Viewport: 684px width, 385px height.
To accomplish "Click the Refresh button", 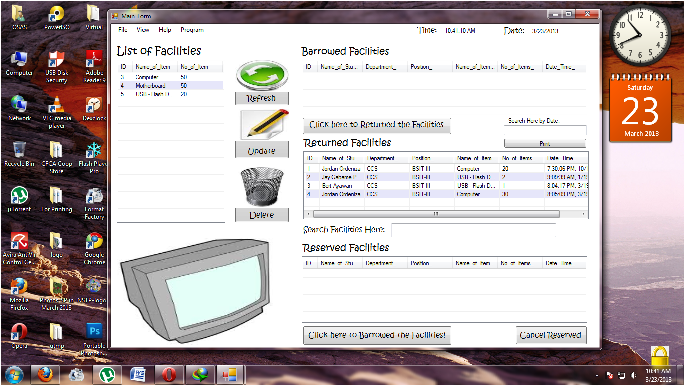I will coord(262,98).
